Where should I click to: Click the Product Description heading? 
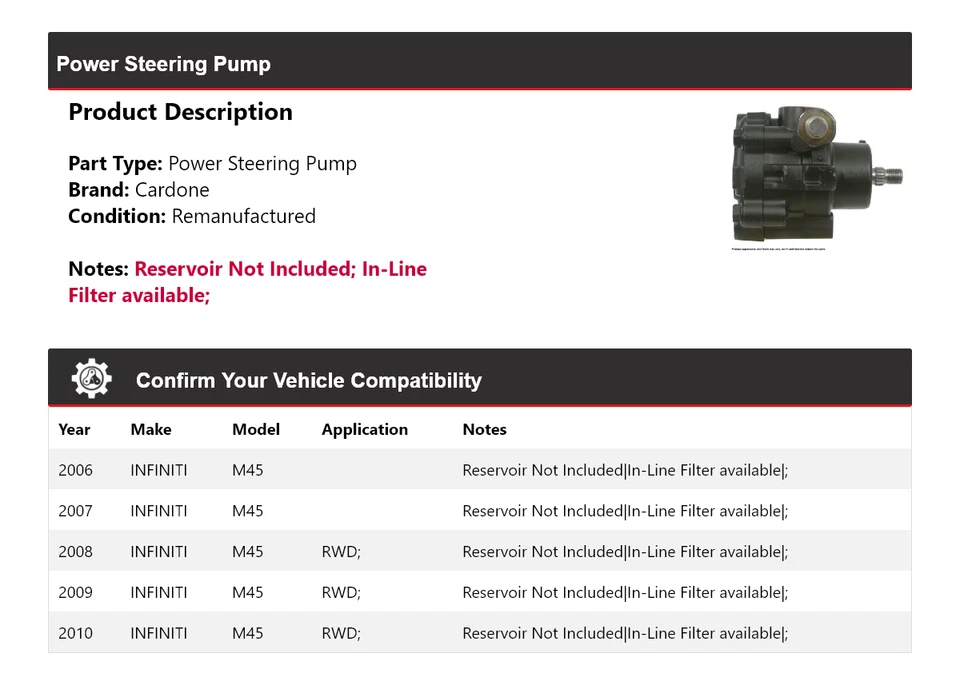tap(180, 112)
